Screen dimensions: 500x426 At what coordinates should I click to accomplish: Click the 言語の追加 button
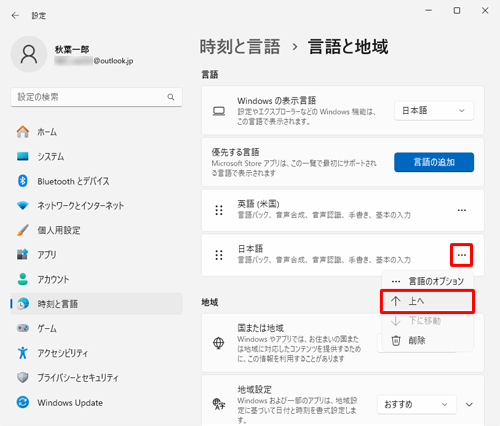coord(434,162)
